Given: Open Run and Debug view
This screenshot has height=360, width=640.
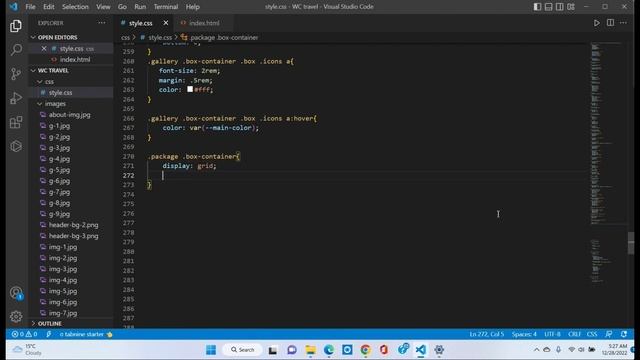Looking at the screenshot, I should [x=16, y=98].
